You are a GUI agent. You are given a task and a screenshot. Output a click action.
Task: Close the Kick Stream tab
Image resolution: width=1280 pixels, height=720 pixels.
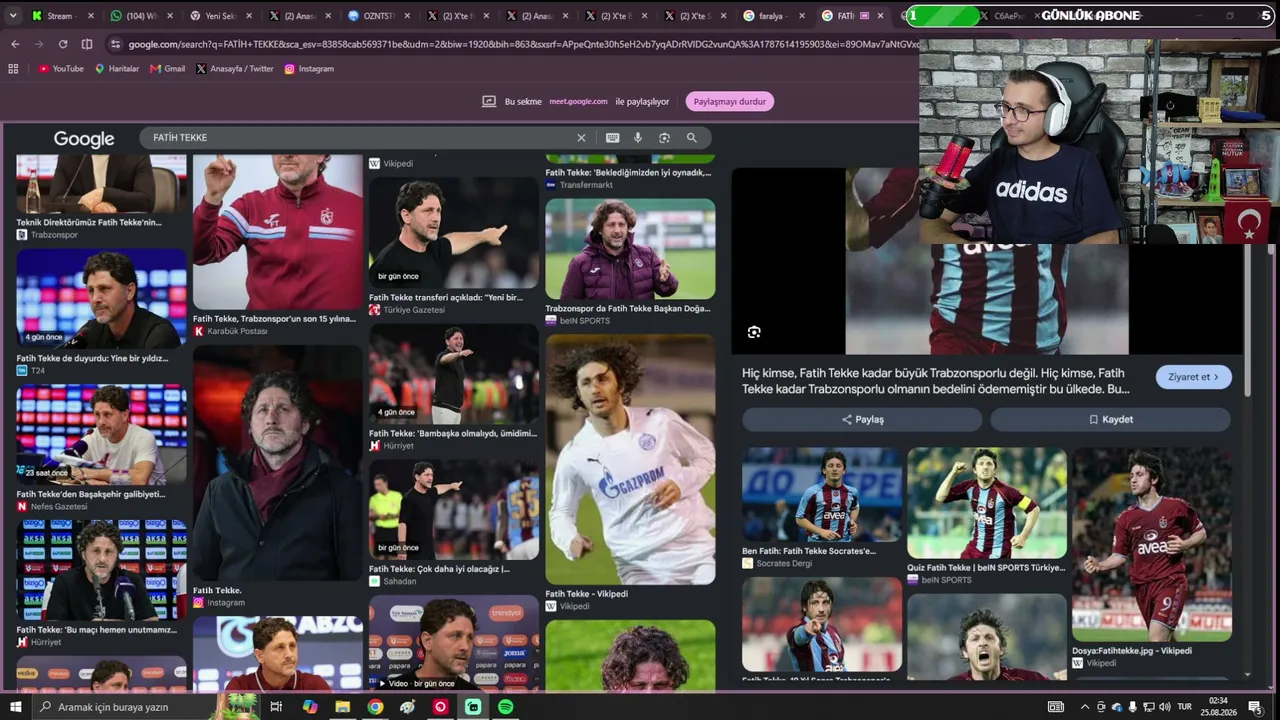point(90,16)
